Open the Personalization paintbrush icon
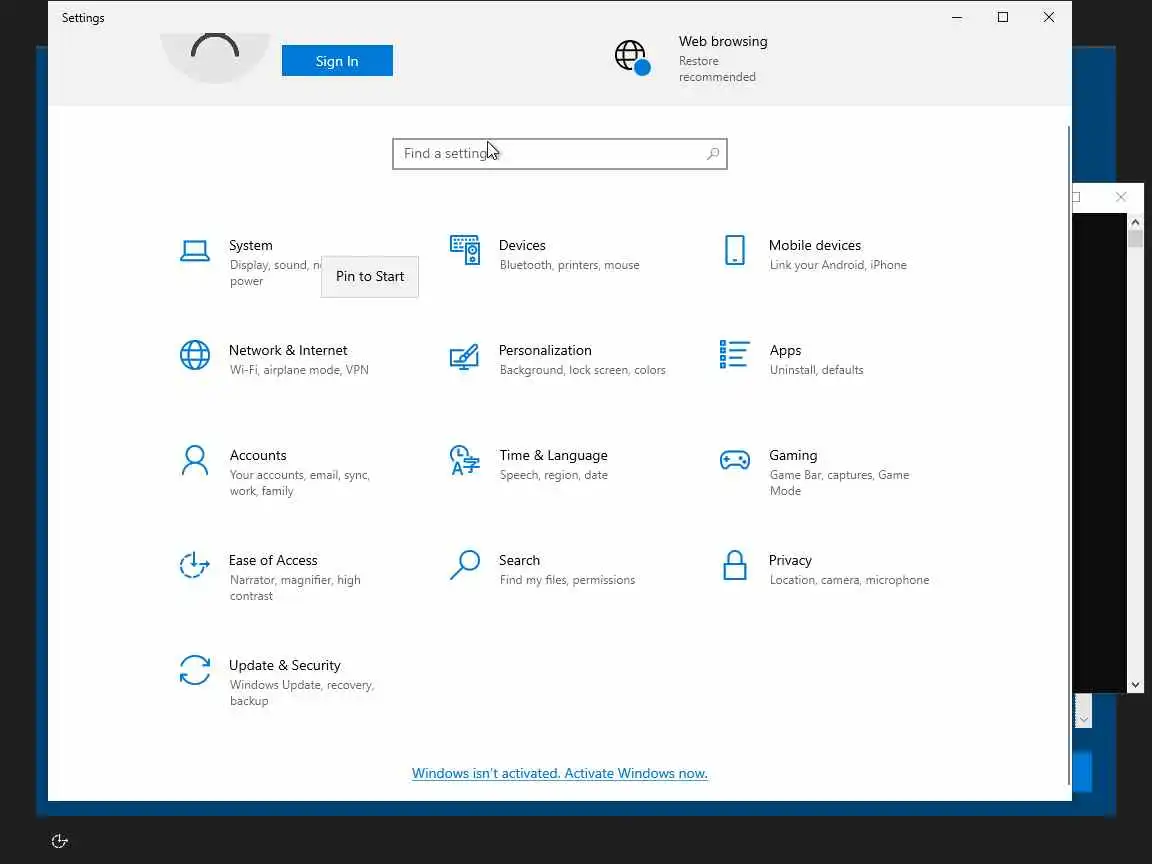Image resolution: width=1152 pixels, height=864 pixels. point(464,357)
